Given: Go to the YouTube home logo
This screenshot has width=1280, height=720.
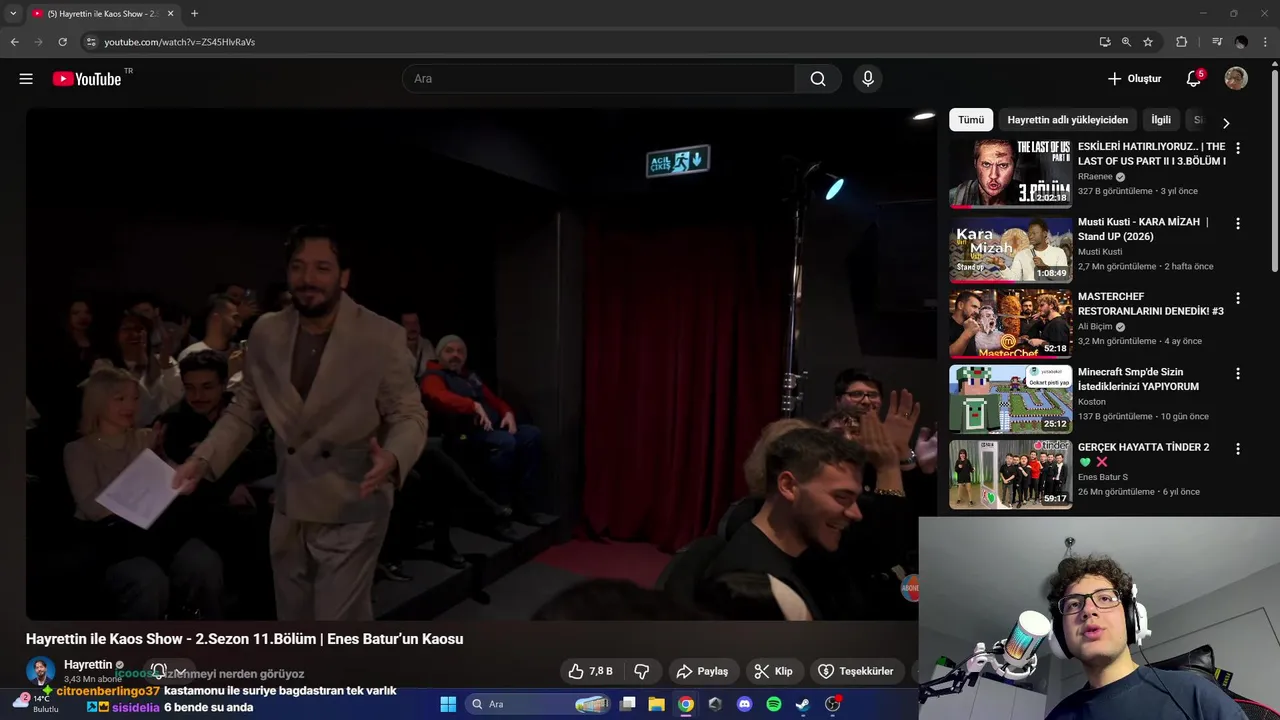Looking at the screenshot, I should coord(87,79).
